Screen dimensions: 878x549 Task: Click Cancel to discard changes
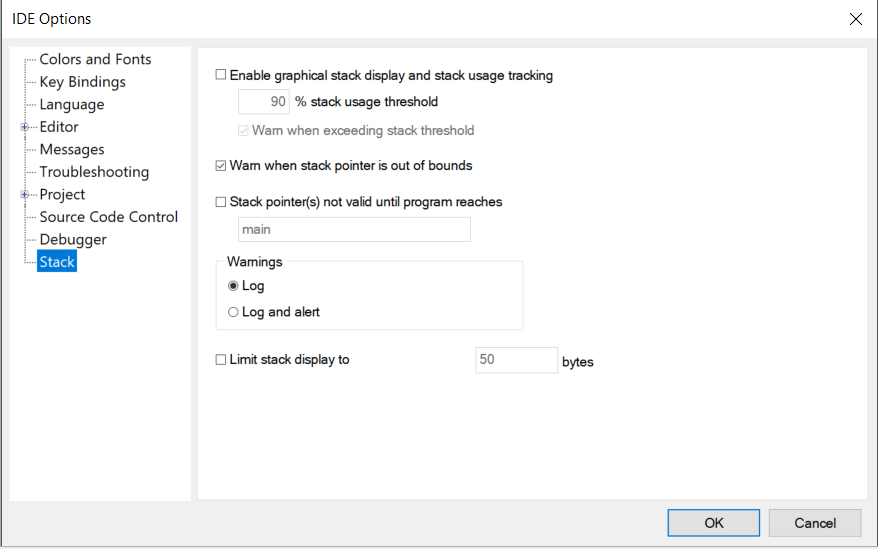[x=814, y=523]
